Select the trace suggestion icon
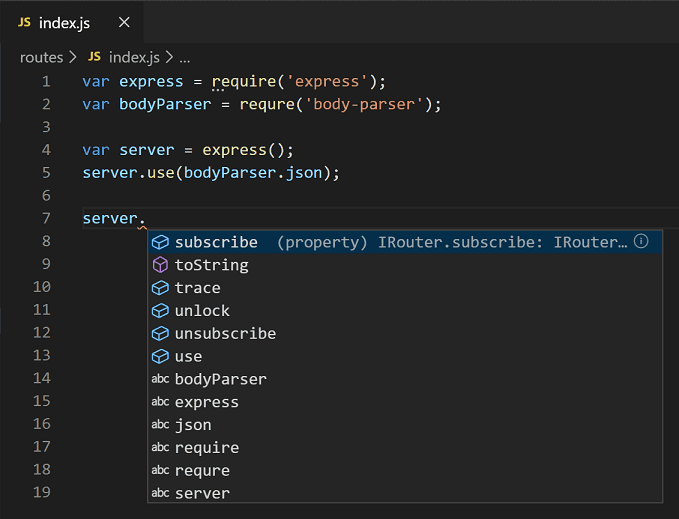 pyautogui.click(x=159, y=288)
